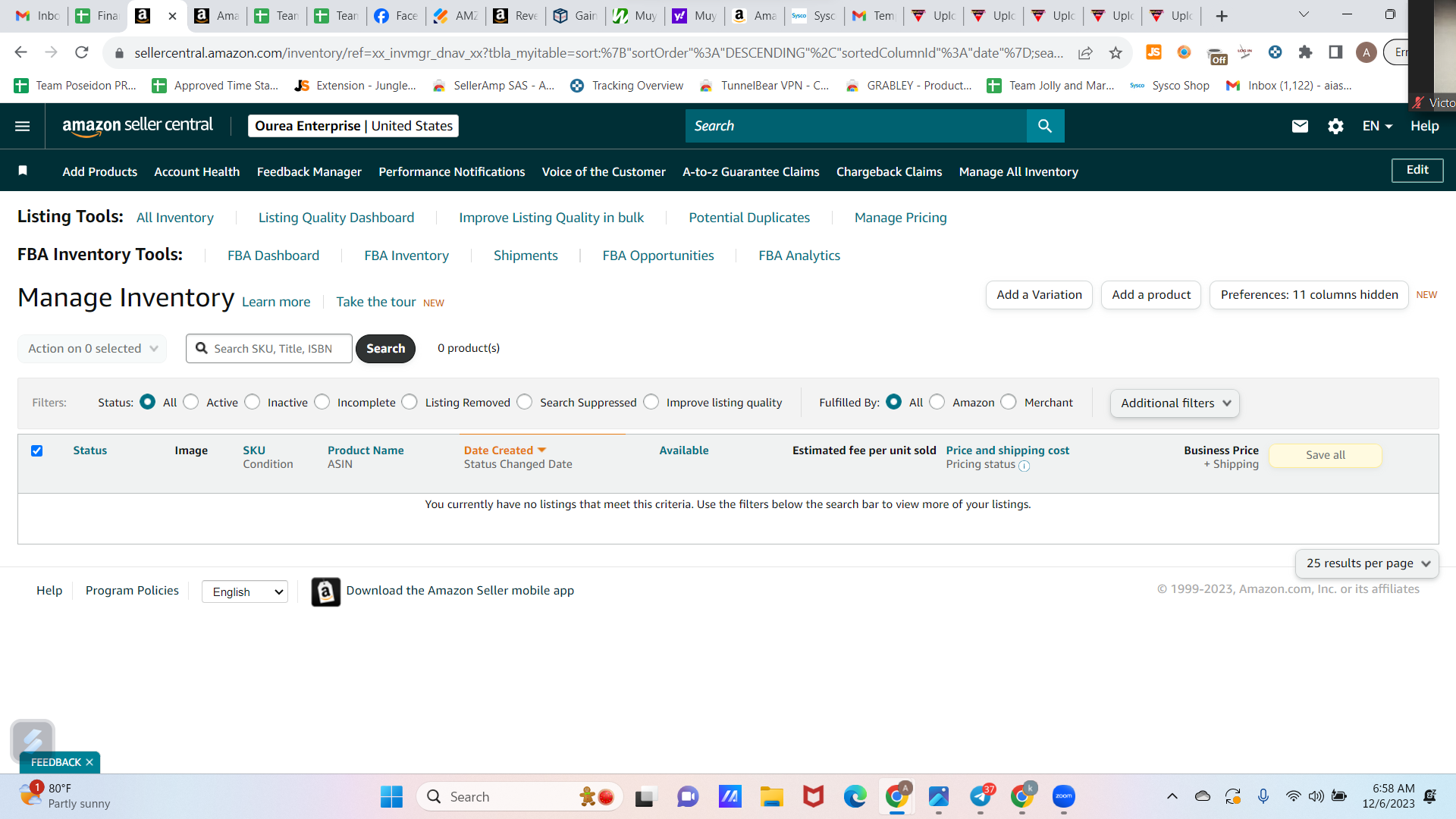
Task: Open Feedback Manager in the nav bar
Action: coord(309,172)
